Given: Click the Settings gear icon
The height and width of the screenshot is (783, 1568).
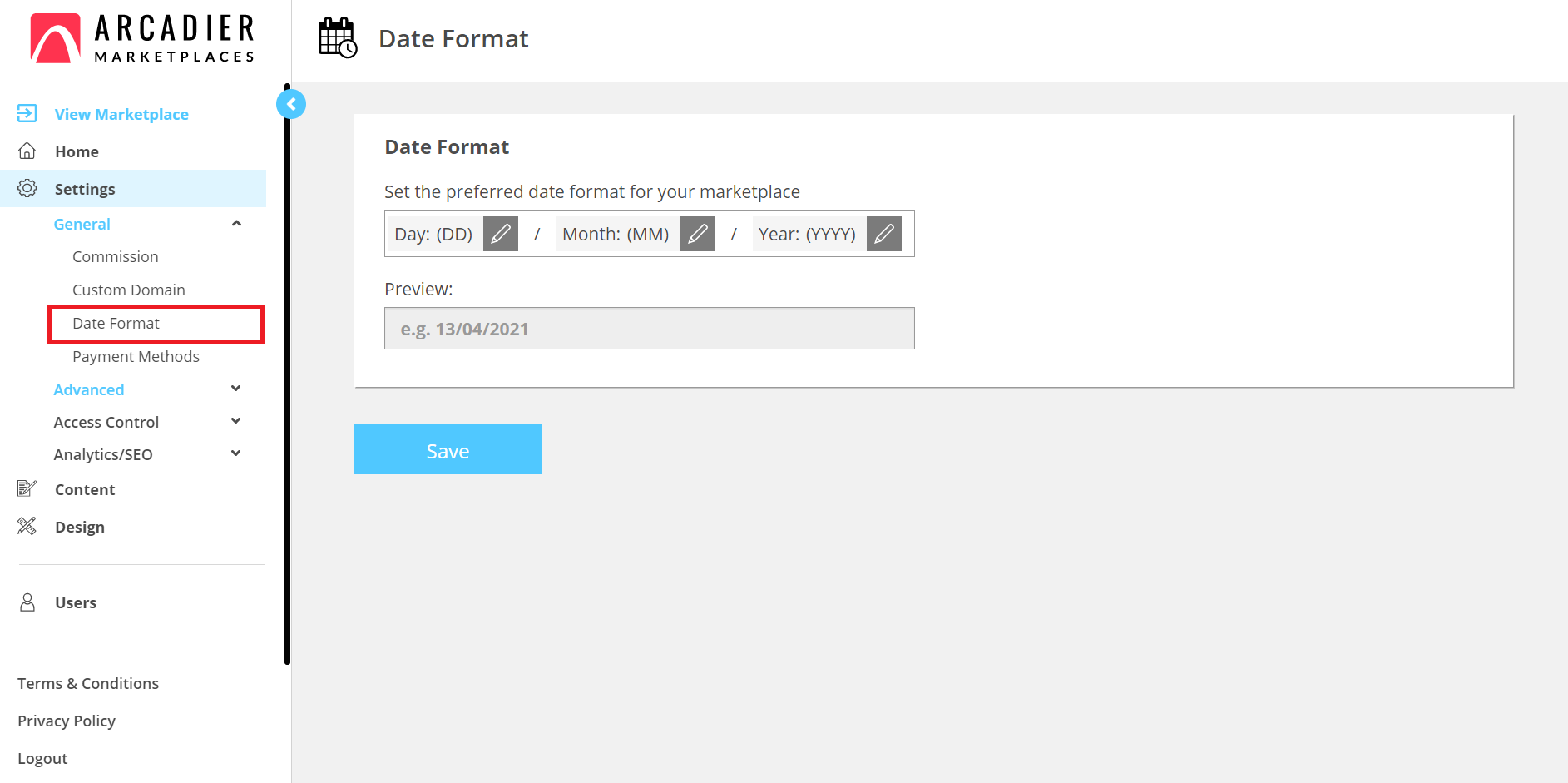Looking at the screenshot, I should (x=27, y=188).
